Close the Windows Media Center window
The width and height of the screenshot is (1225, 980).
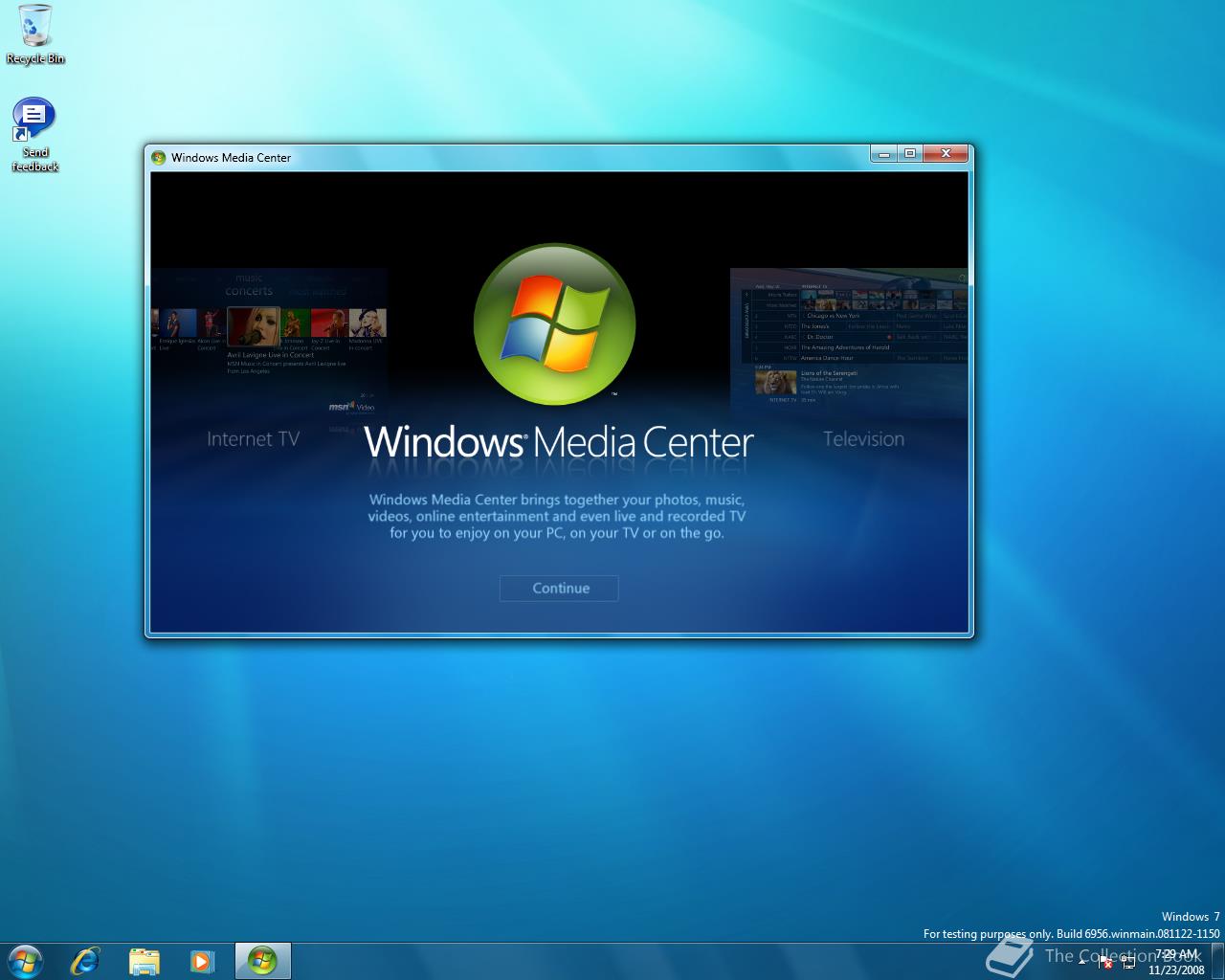coord(946,153)
